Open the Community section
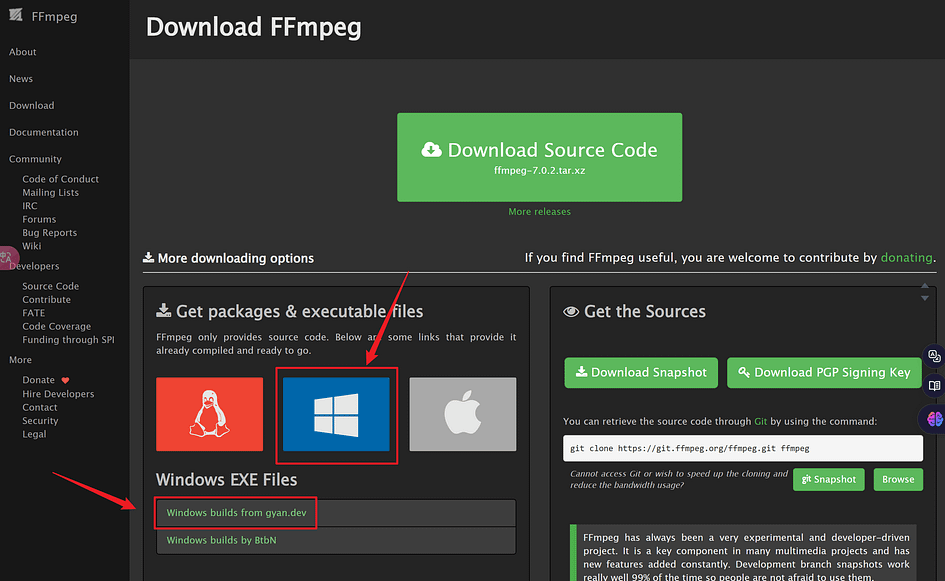This screenshot has height=581, width=945. click(x=35, y=159)
